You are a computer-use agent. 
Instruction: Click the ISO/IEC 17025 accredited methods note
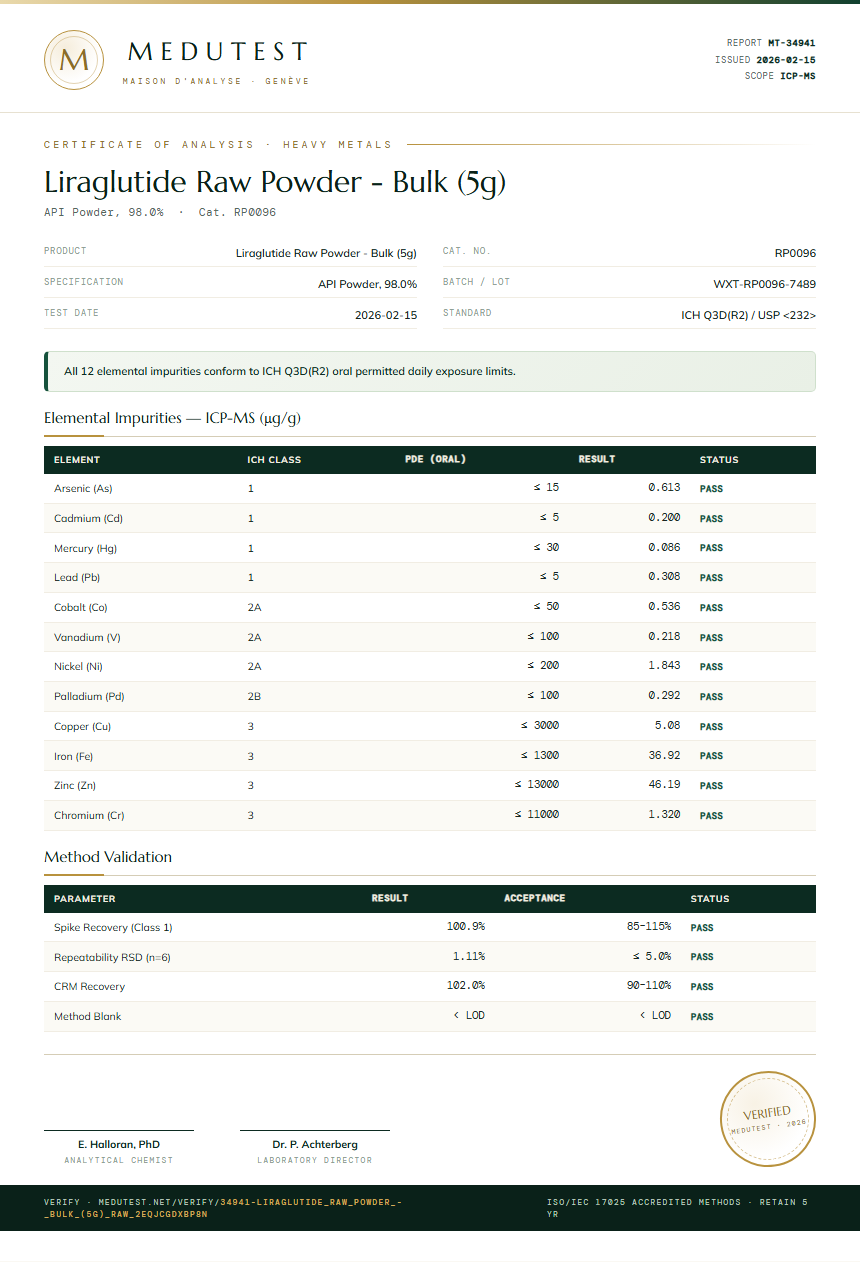(x=677, y=1208)
